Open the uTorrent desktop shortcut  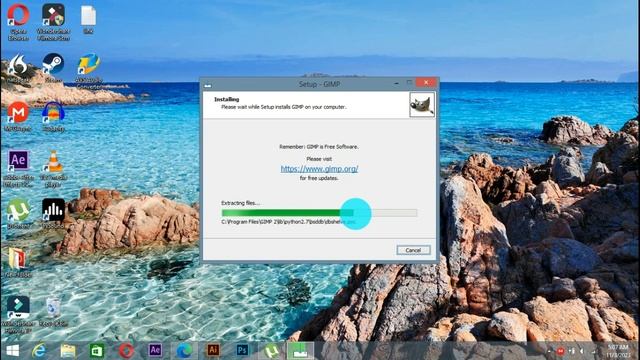pyautogui.click(x=18, y=213)
